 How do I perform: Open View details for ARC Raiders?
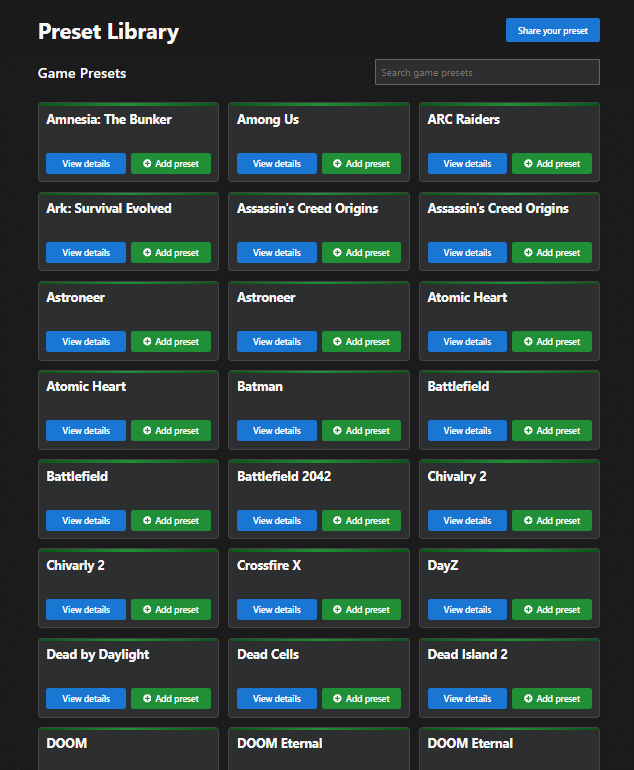467,164
